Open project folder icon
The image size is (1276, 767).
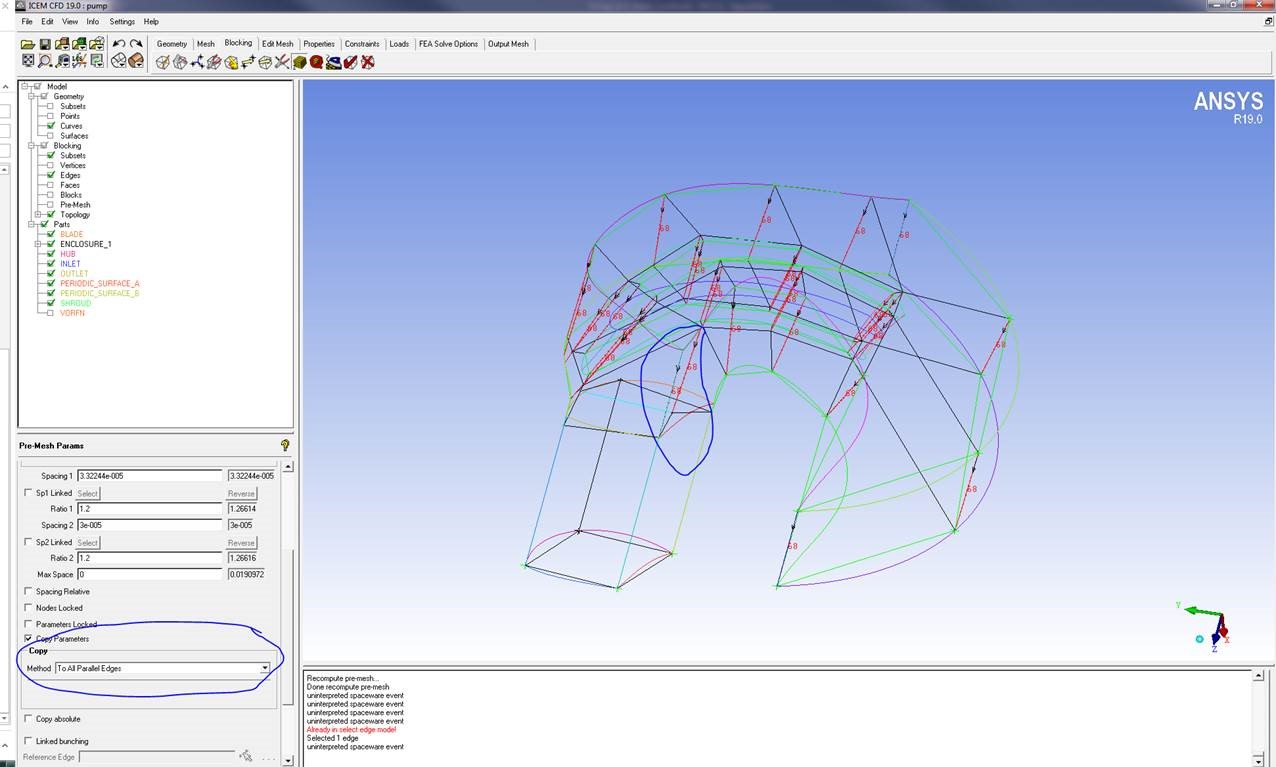point(28,44)
